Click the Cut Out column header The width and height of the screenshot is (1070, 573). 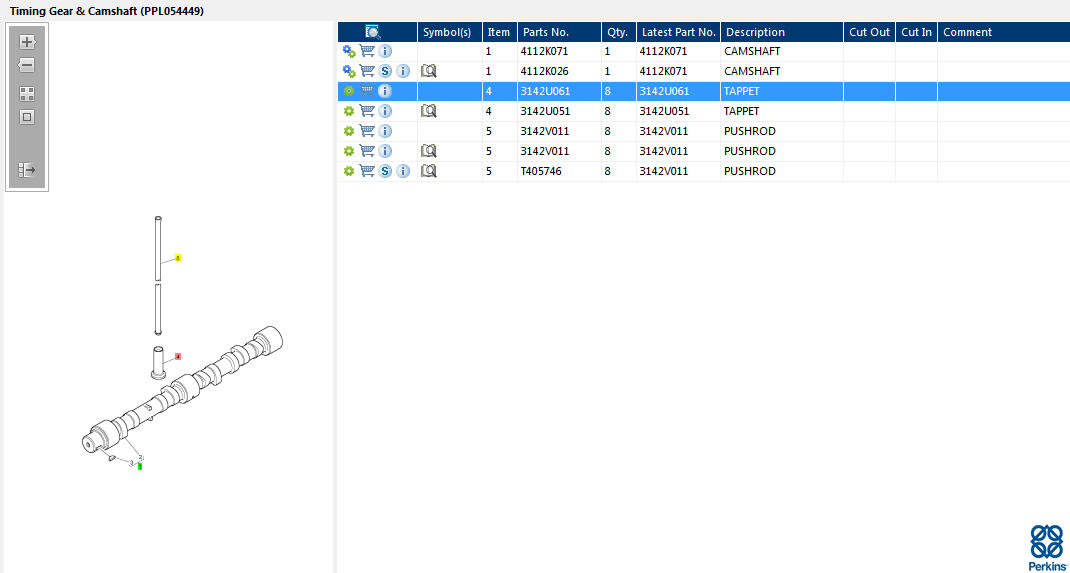(x=869, y=32)
